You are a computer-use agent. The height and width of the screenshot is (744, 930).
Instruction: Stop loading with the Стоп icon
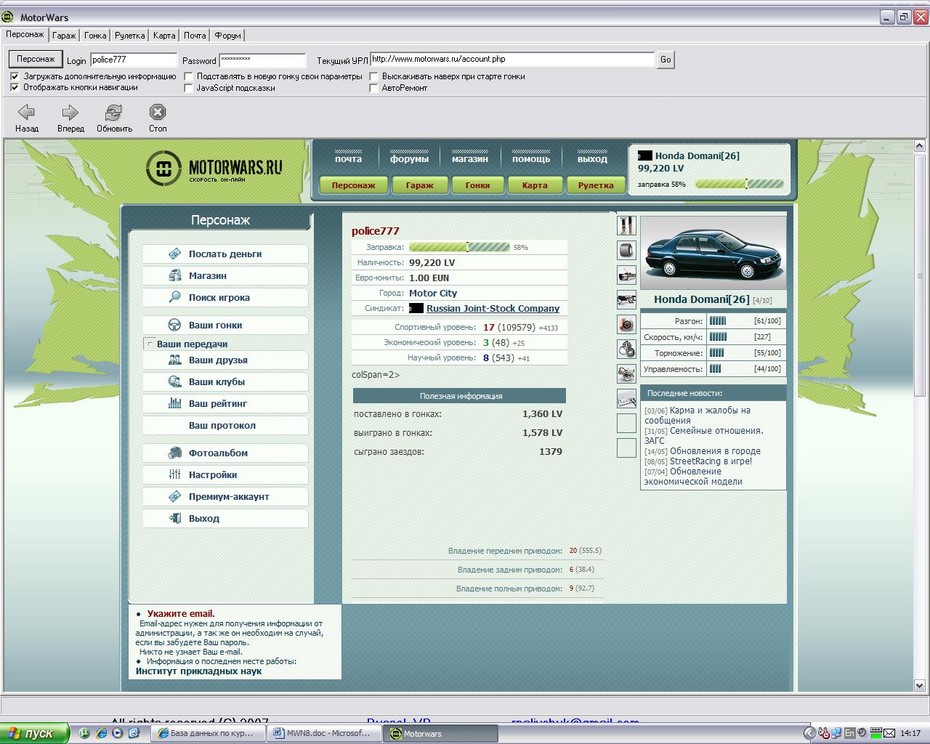[157, 118]
